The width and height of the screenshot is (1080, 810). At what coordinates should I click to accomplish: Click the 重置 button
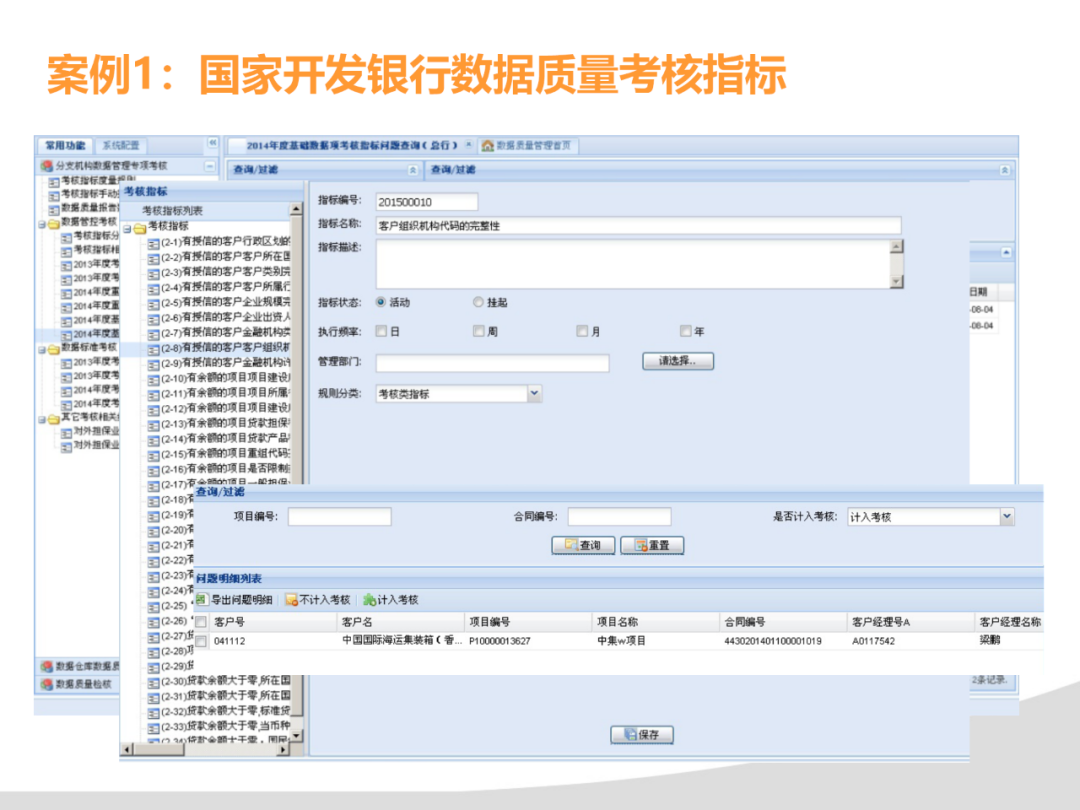[x=652, y=545]
